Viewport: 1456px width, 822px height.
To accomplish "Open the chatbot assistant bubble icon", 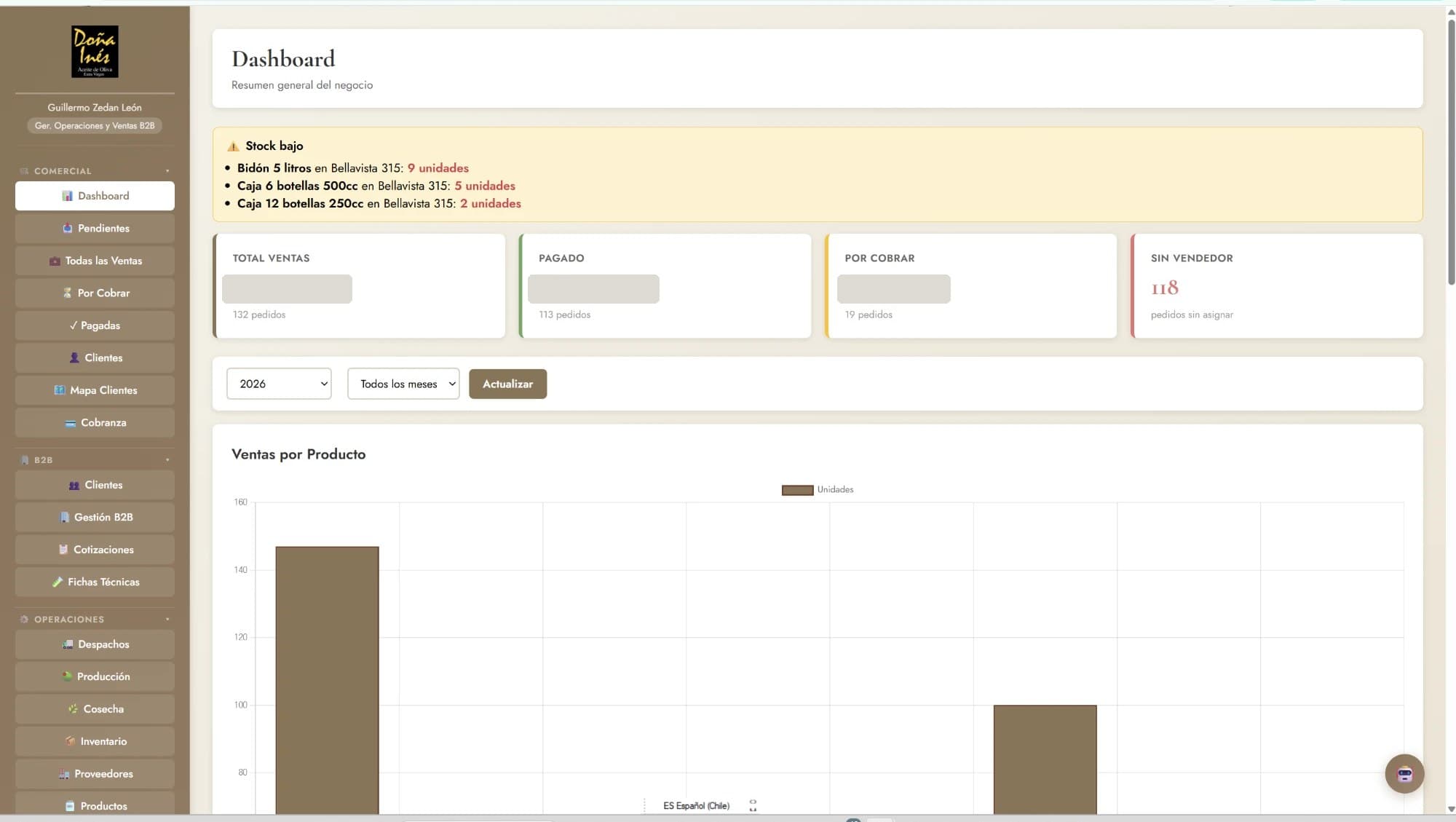I will click(x=1404, y=773).
